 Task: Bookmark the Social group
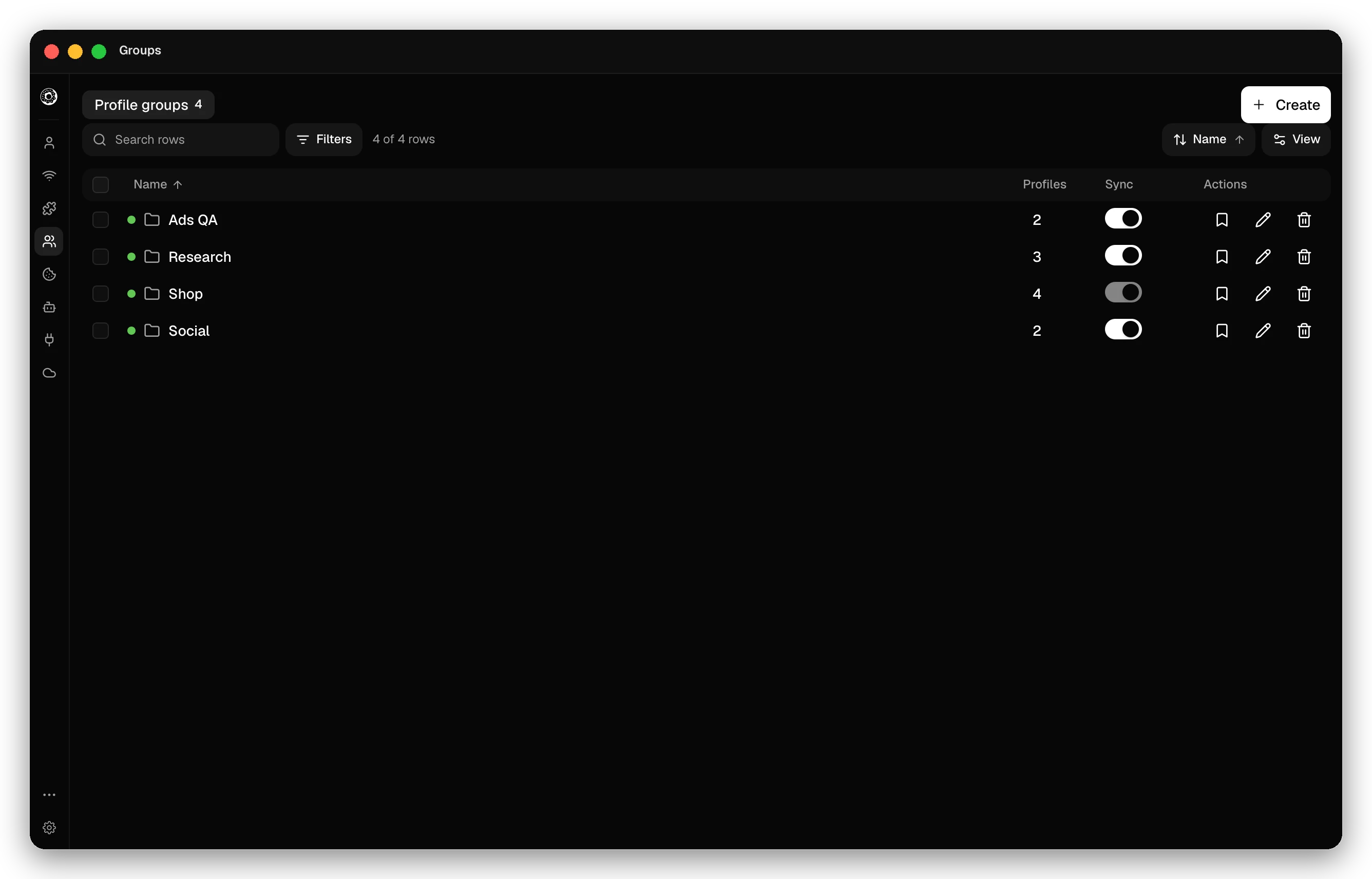pos(1222,331)
